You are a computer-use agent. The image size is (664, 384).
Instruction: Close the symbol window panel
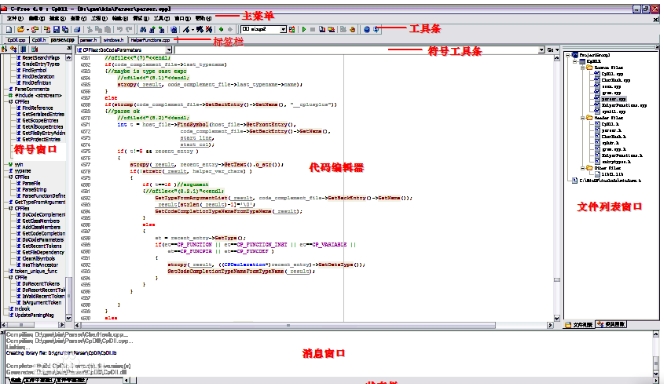click(x=69, y=49)
